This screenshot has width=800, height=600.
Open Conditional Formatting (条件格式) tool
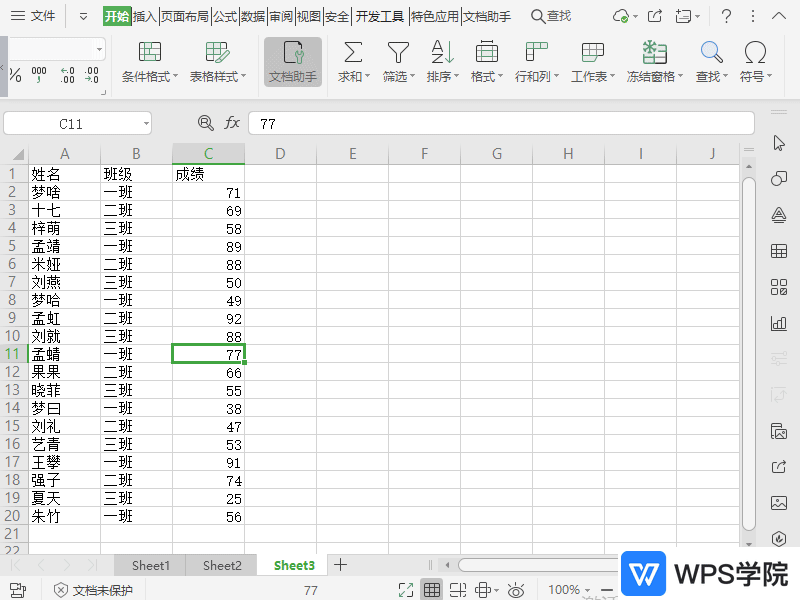(x=149, y=62)
